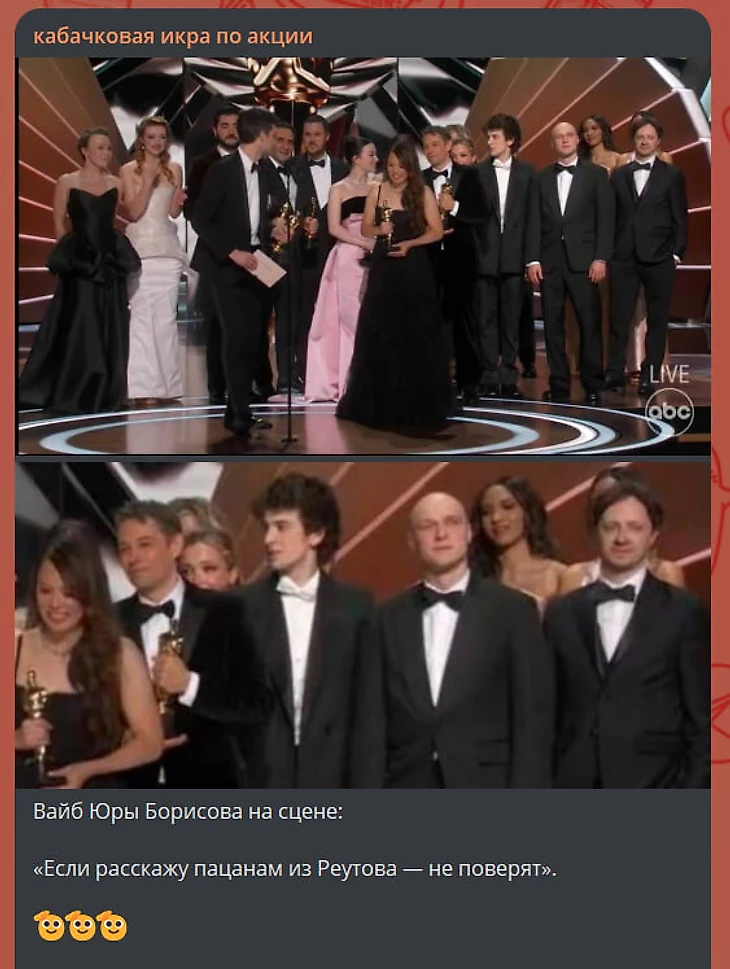Click the curly-haired young man in the bottom photo
This screenshot has width=730, height=969.
point(298,630)
